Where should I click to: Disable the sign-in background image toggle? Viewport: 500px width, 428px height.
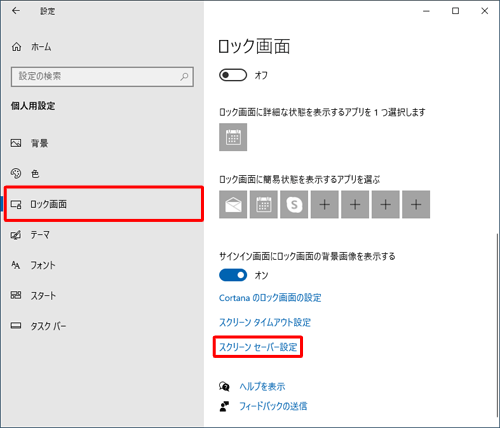pos(233,275)
